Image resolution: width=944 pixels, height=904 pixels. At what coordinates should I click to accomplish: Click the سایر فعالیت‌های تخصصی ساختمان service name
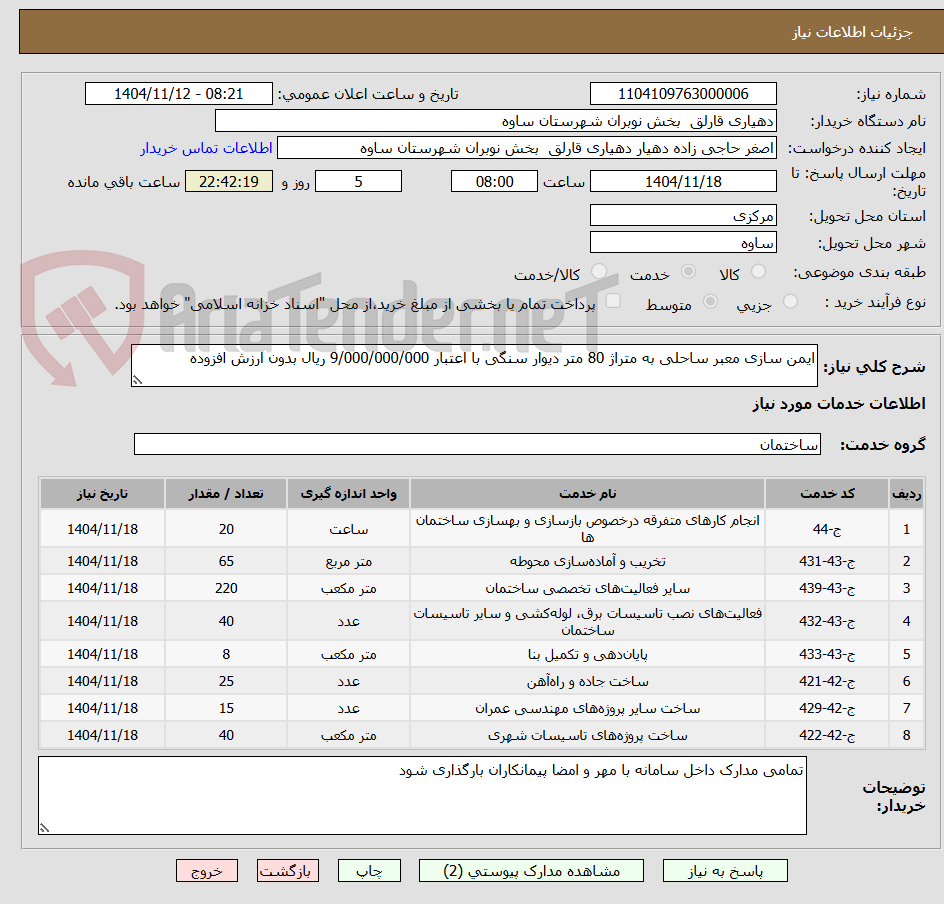point(588,588)
